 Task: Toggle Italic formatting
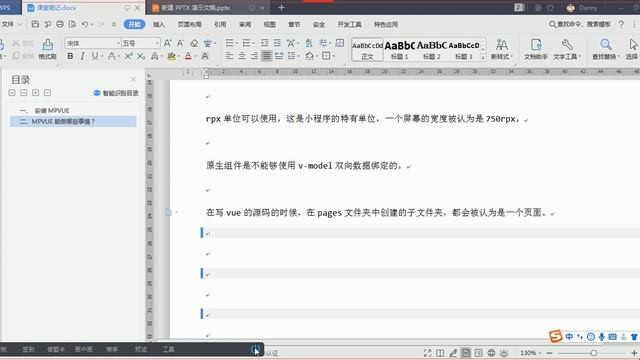click(x=82, y=56)
